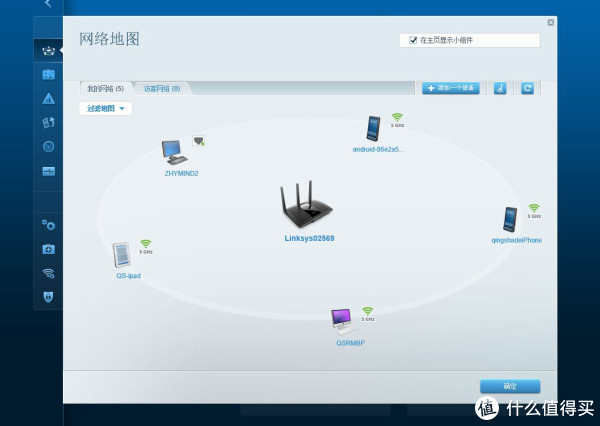This screenshot has height=426, width=600.
Task: Switch to 访客网络 (0) tab
Action: pyautogui.click(x=162, y=89)
